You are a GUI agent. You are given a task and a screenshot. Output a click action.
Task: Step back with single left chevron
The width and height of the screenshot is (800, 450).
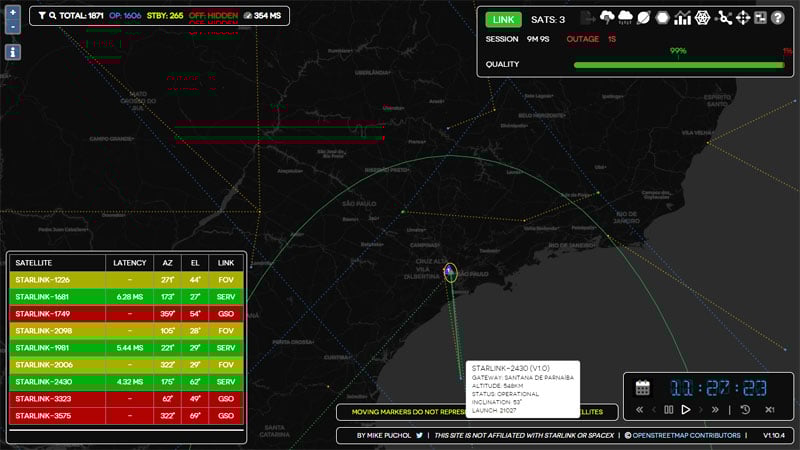point(654,410)
